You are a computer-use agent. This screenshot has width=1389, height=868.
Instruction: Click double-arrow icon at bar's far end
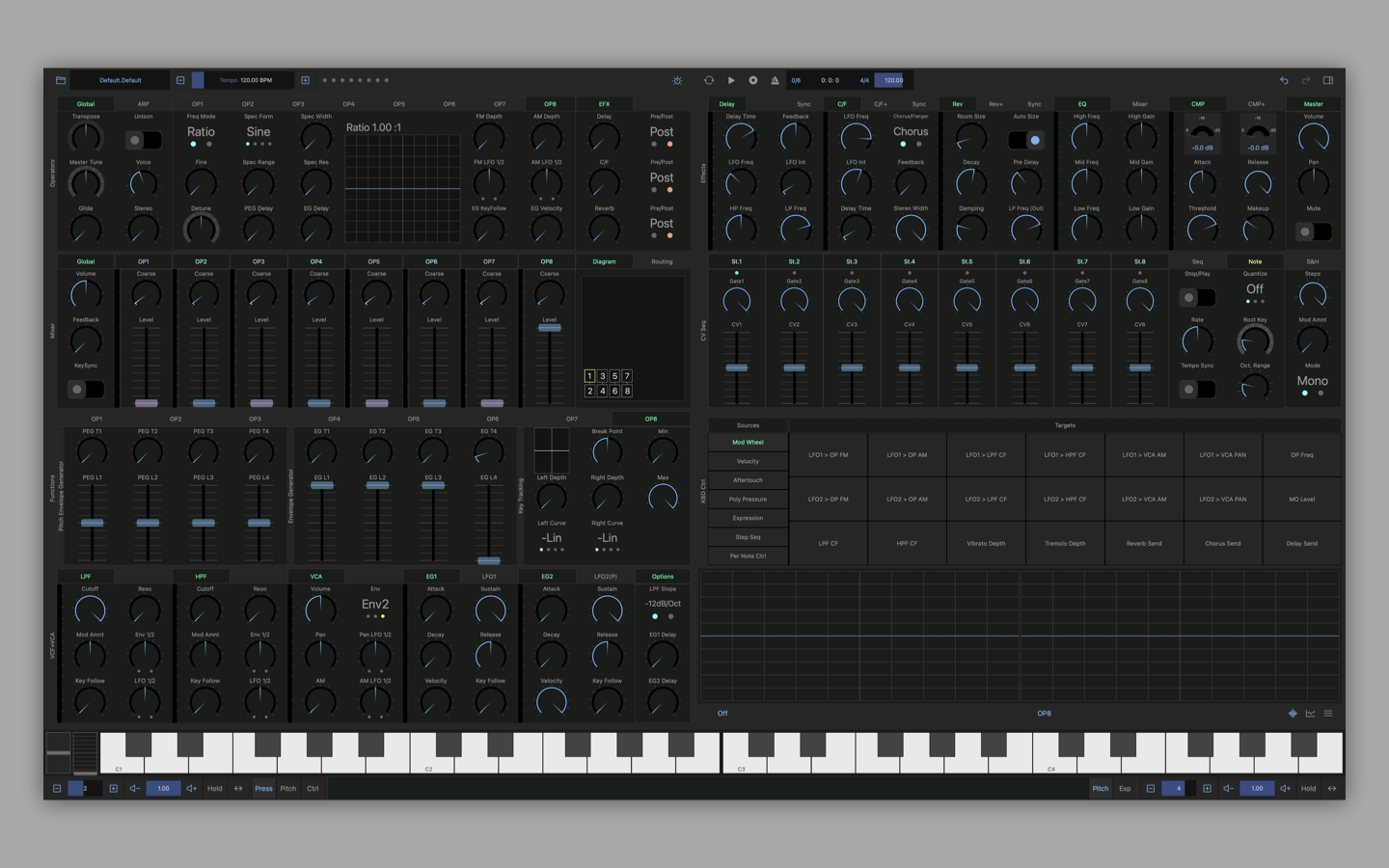[x=1332, y=788]
